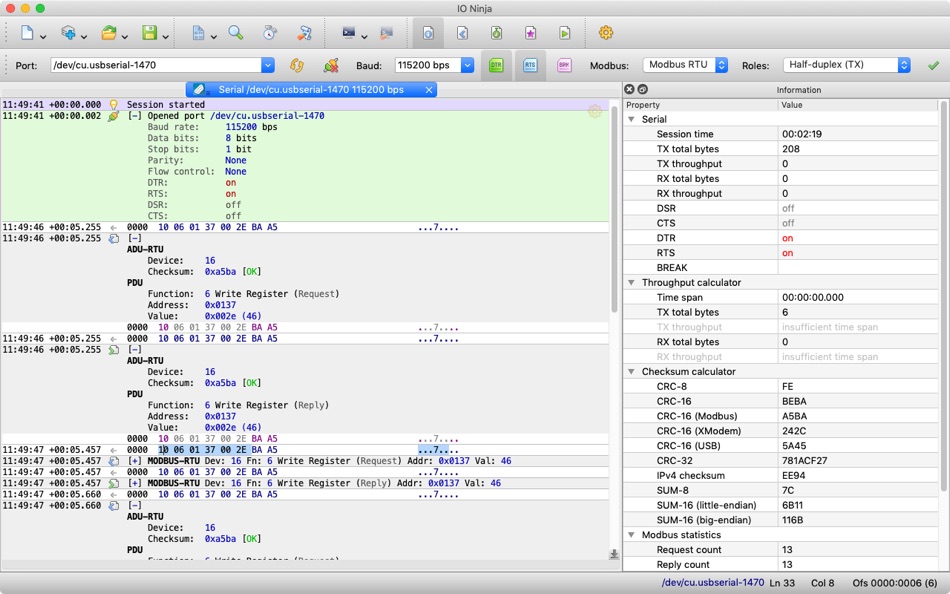Click the blue arrow page pane icon
This screenshot has width=950, height=594.
(x=462, y=33)
